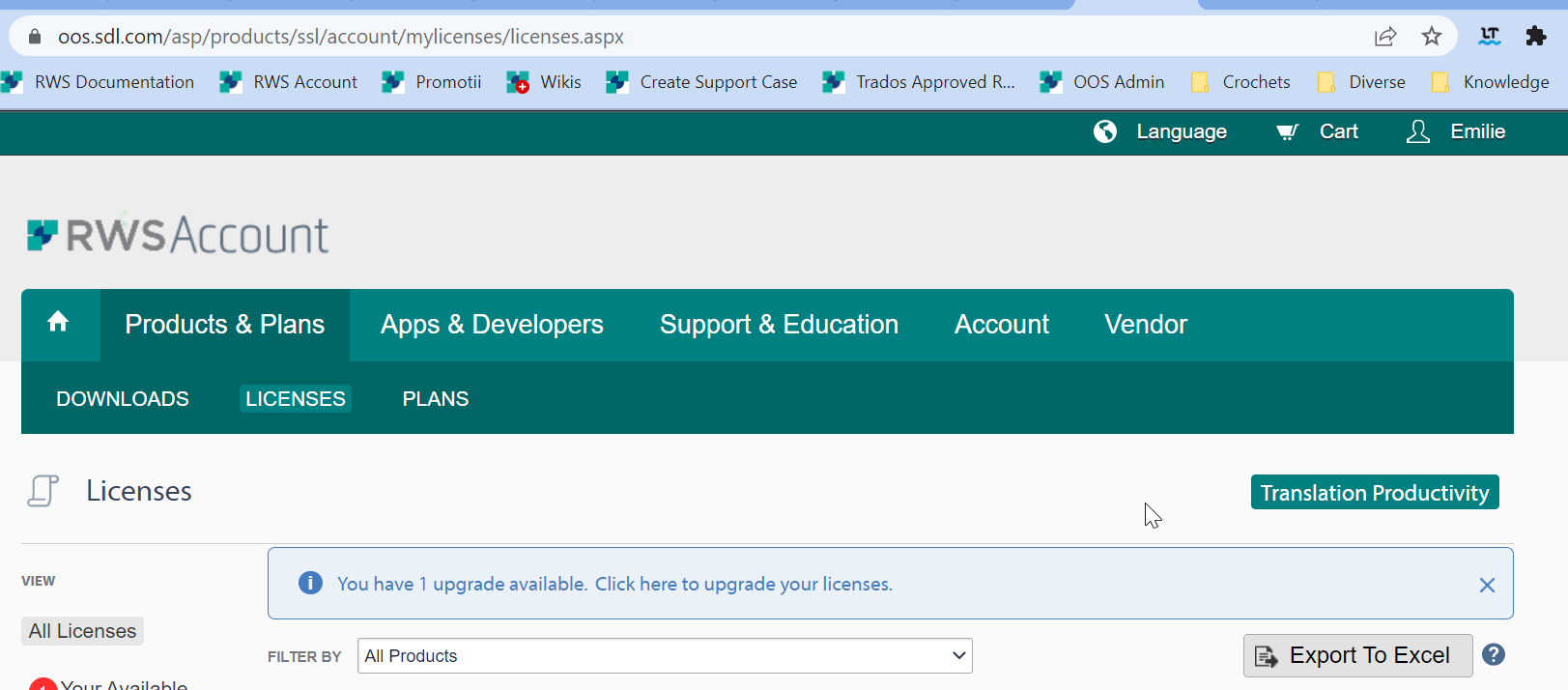Open Emilie user menu

pyautogui.click(x=1477, y=131)
